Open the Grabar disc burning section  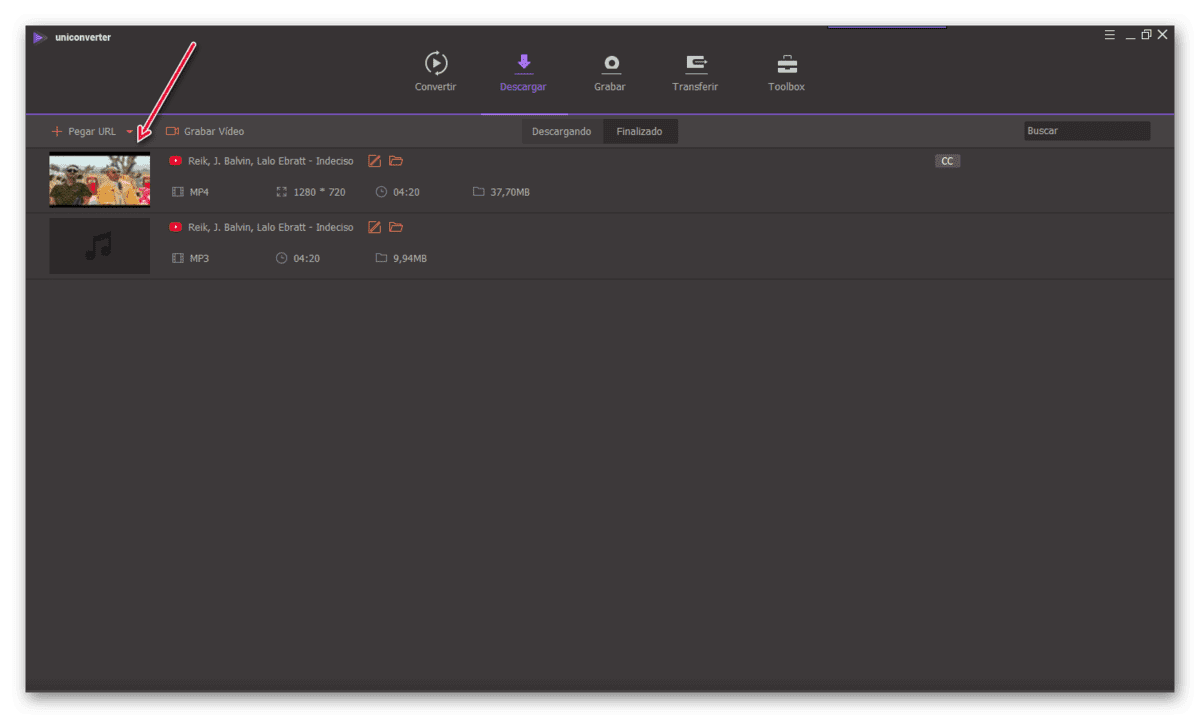coord(609,72)
